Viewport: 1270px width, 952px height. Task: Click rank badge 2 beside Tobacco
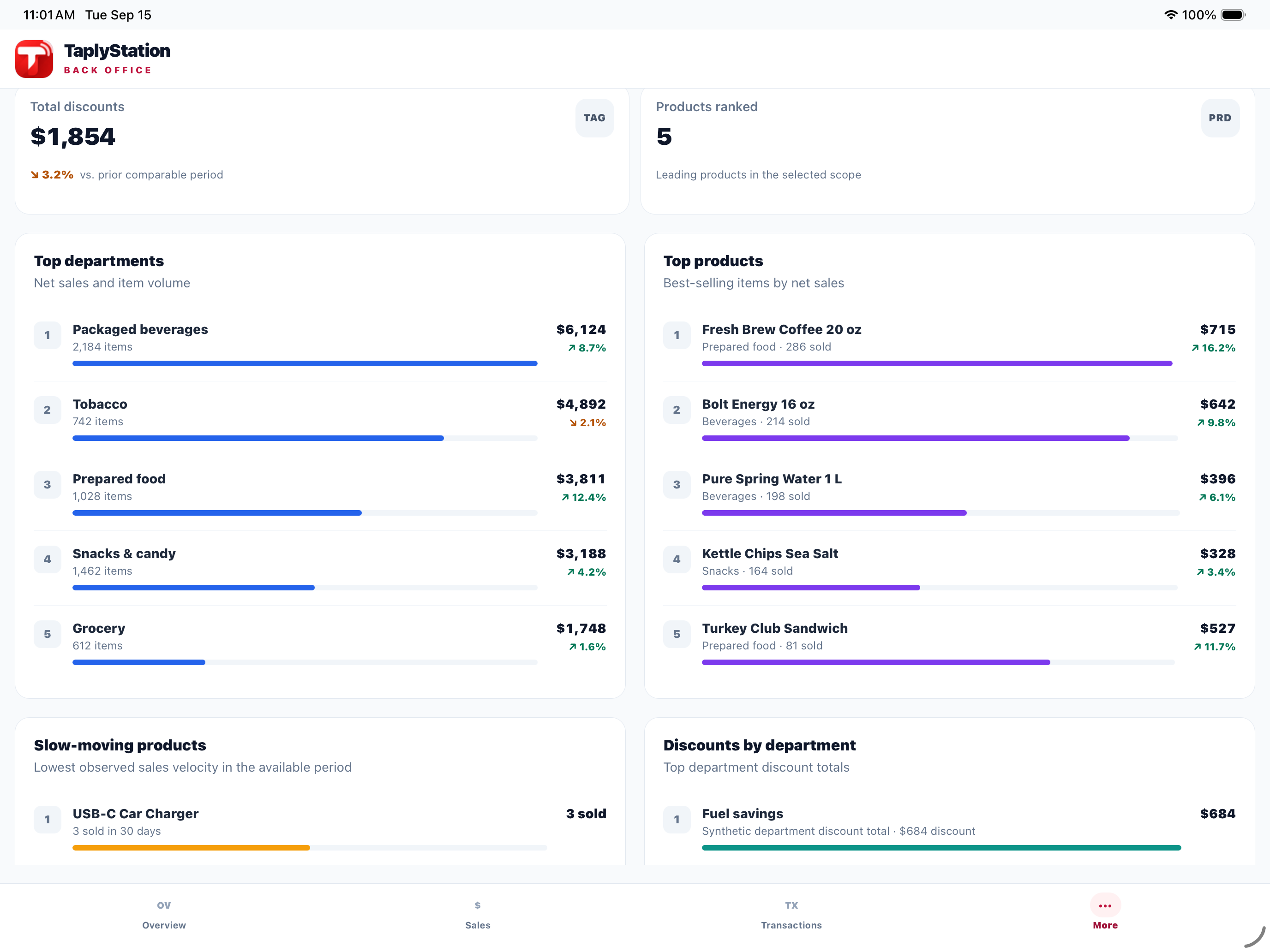47,410
